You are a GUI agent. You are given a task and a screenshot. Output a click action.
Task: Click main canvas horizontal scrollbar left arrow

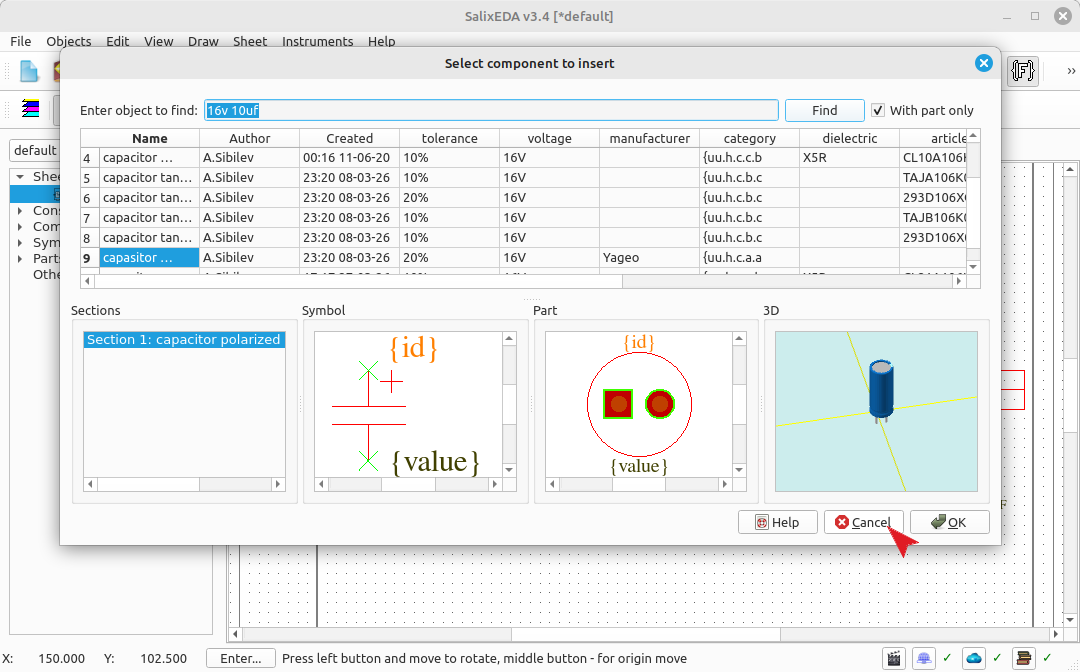(x=236, y=634)
